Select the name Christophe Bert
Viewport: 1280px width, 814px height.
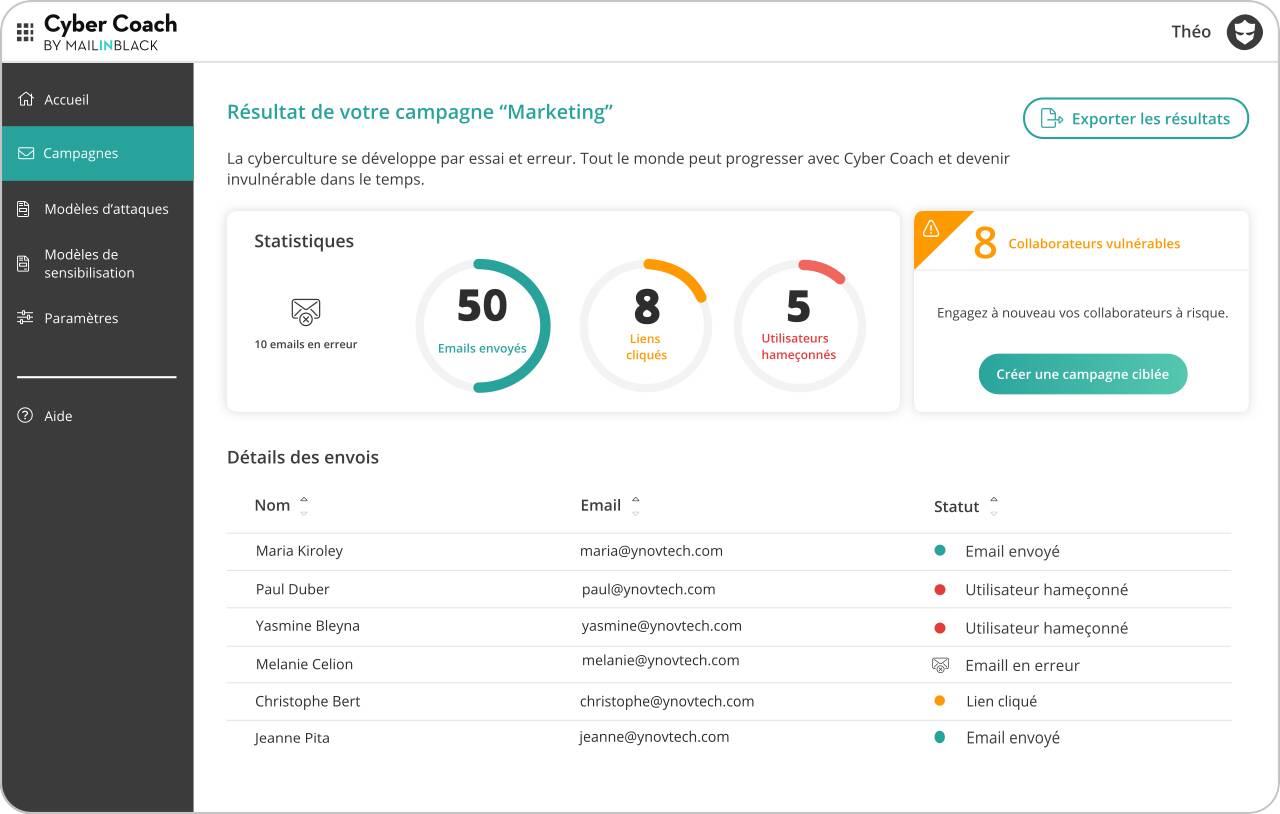[x=307, y=701]
